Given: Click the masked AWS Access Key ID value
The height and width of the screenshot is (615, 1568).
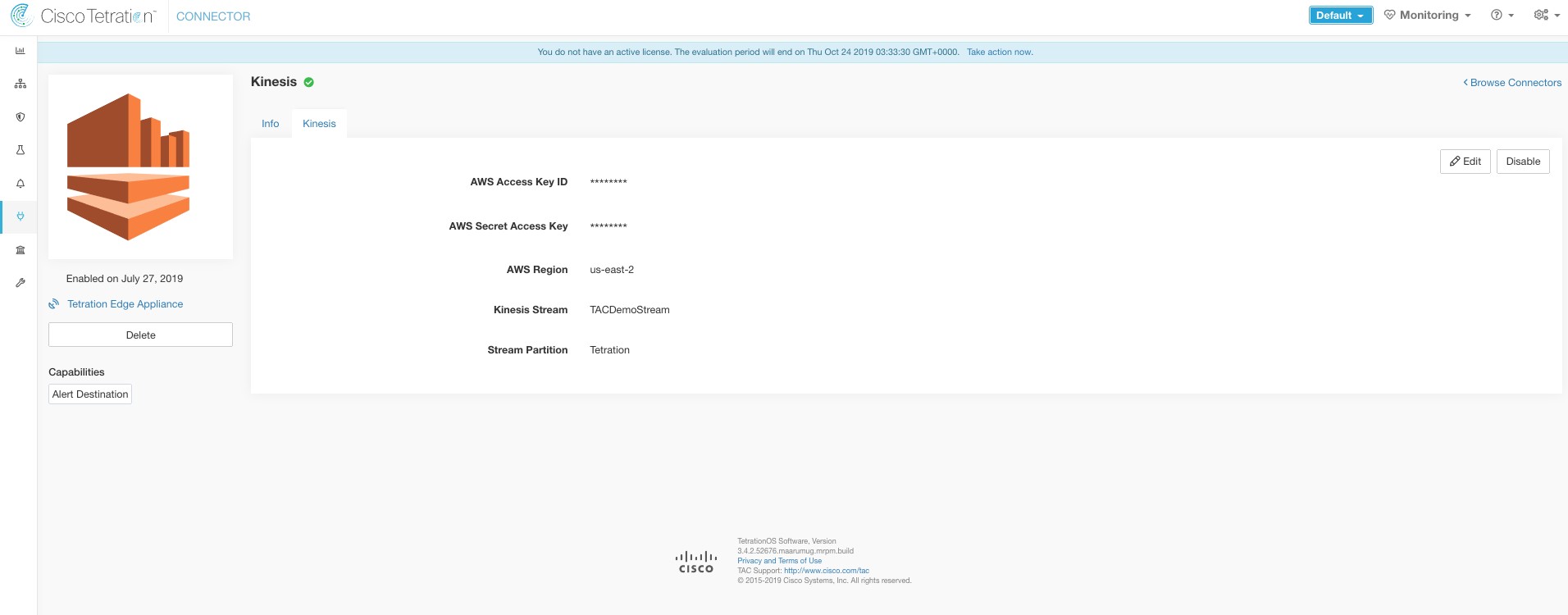Looking at the screenshot, I should tap(609, 182).
